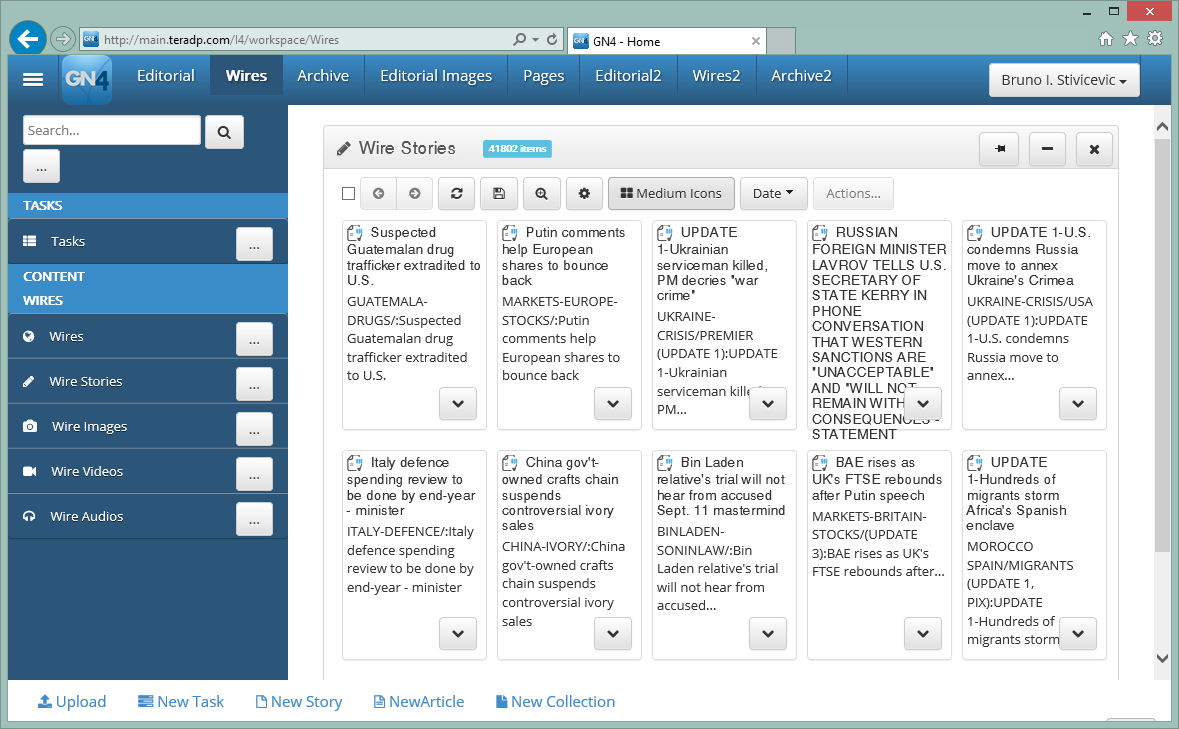Open the listing settings gear
Viewport: 1179px width, 729px height.
(x=584, y=194)
